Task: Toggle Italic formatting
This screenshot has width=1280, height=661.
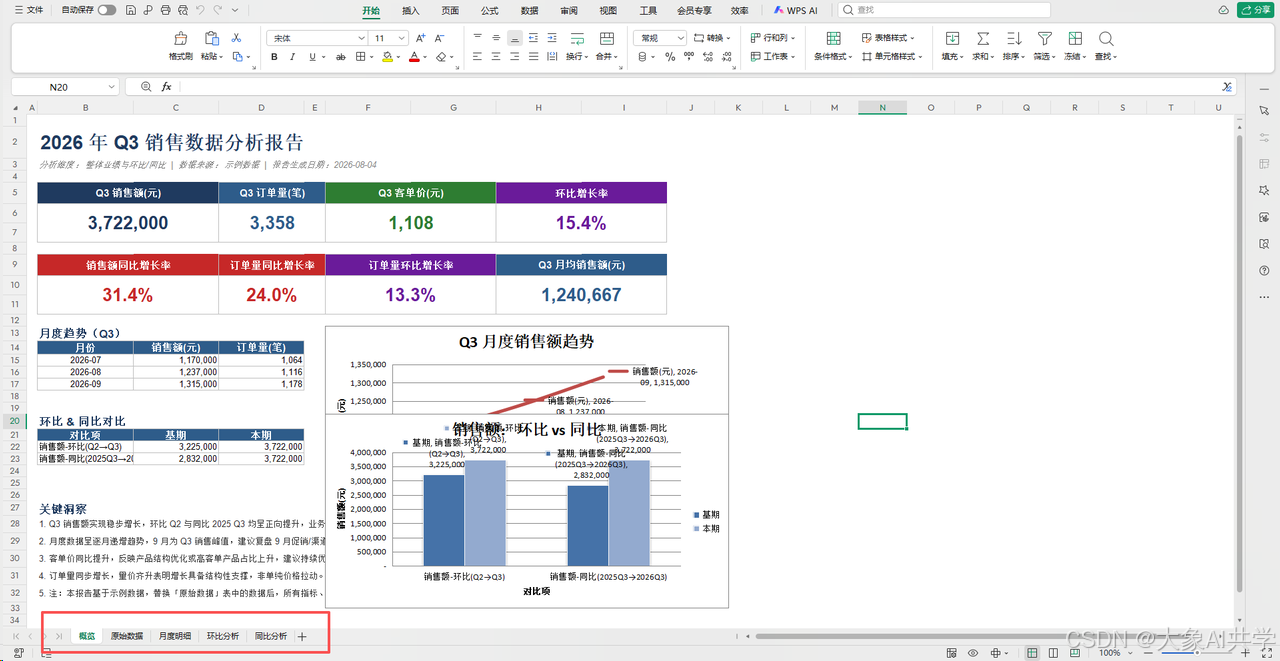Action: click(x=294, y=57)
